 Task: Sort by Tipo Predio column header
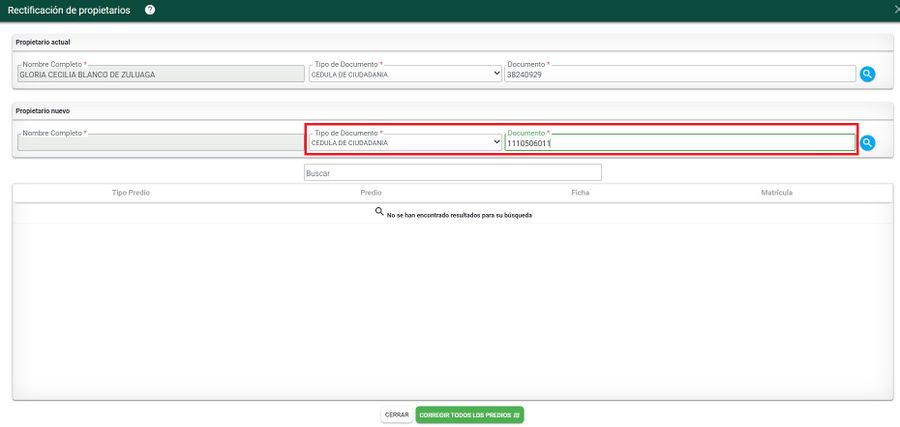tap(131, 192)
